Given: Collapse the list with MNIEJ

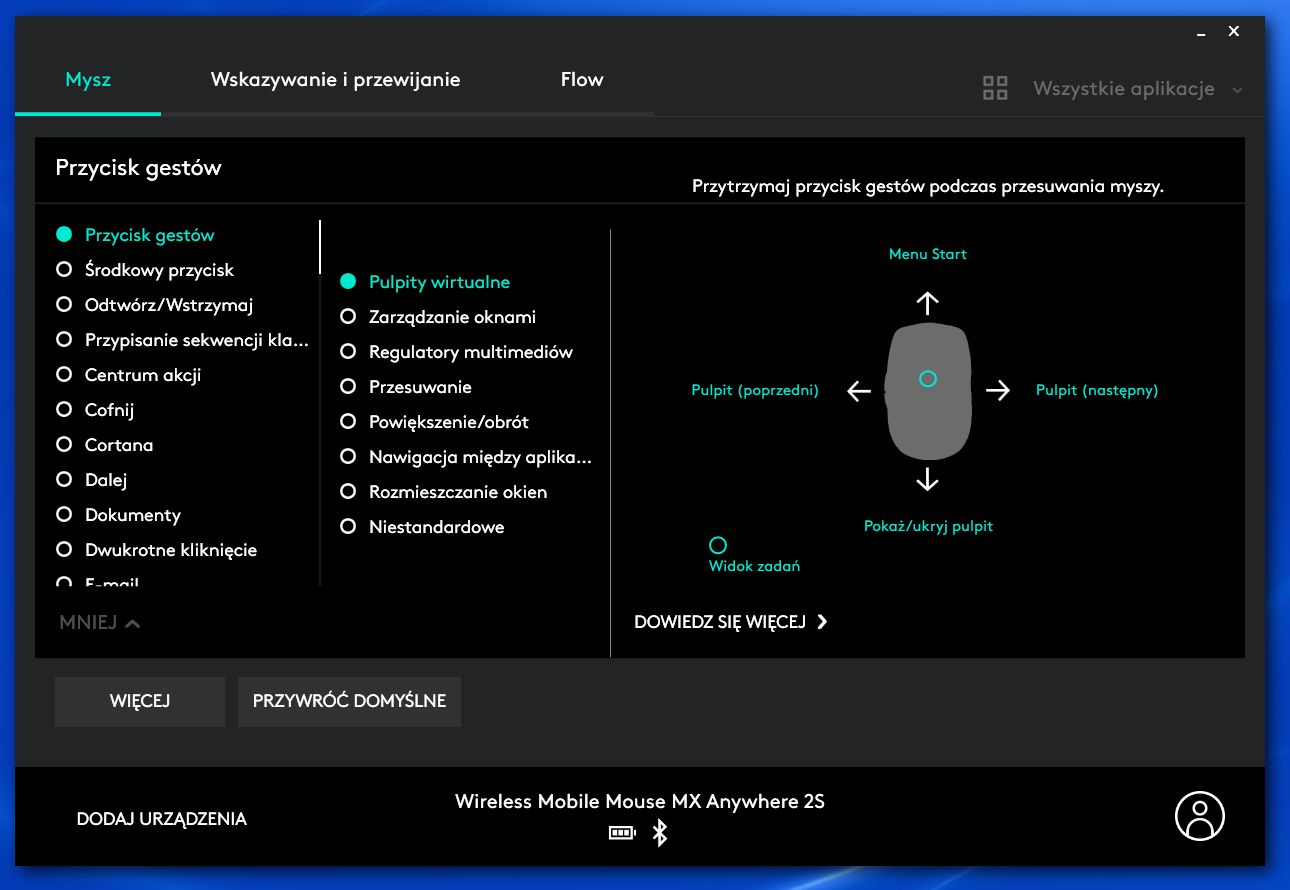Looking at the screenshot, I should (x=97, y=622).
